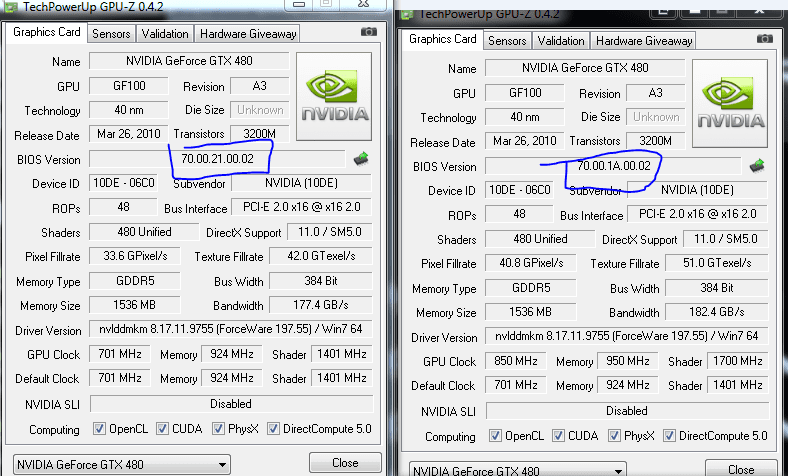Image resolution: width=788 pixels, height=476 pixels.
Task: Toggle OpenCL checkbox in left window
Action: click(99, 429)
